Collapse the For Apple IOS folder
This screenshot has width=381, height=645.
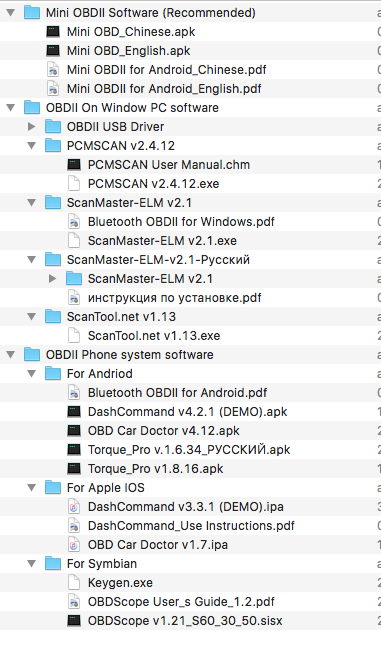tap(32, 487)
